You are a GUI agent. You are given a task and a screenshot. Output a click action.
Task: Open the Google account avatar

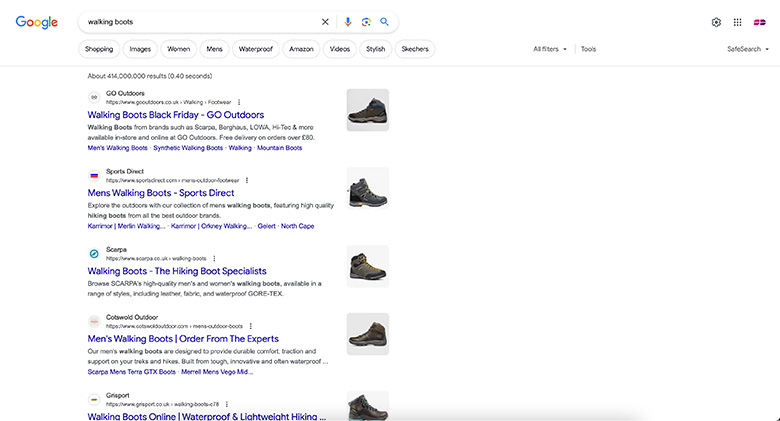pos(760,22)
